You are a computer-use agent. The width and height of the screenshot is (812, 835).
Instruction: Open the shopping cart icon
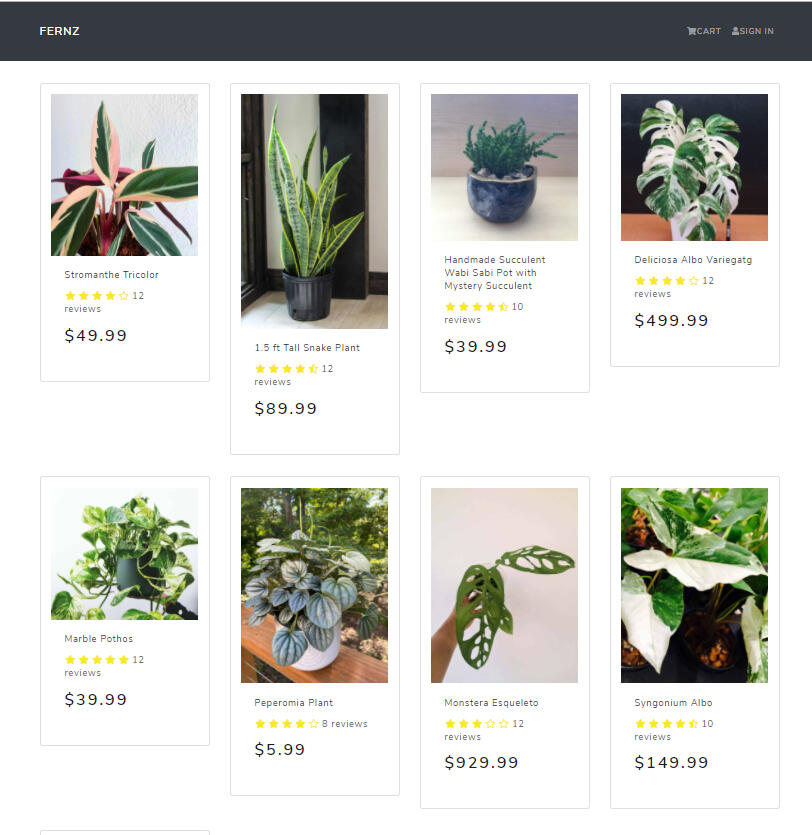[x=691, y=31]
